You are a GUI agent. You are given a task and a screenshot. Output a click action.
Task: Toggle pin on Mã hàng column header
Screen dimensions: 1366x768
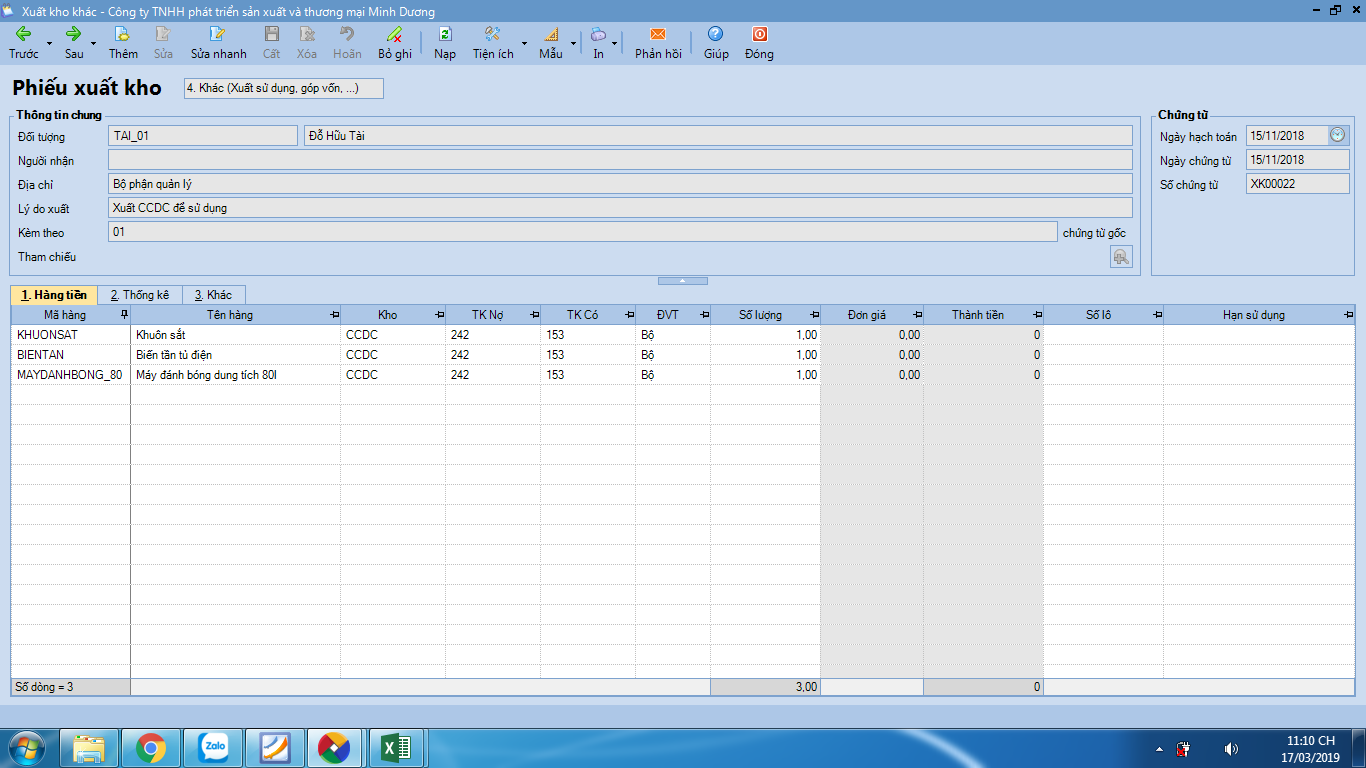[x=124, y=315]
